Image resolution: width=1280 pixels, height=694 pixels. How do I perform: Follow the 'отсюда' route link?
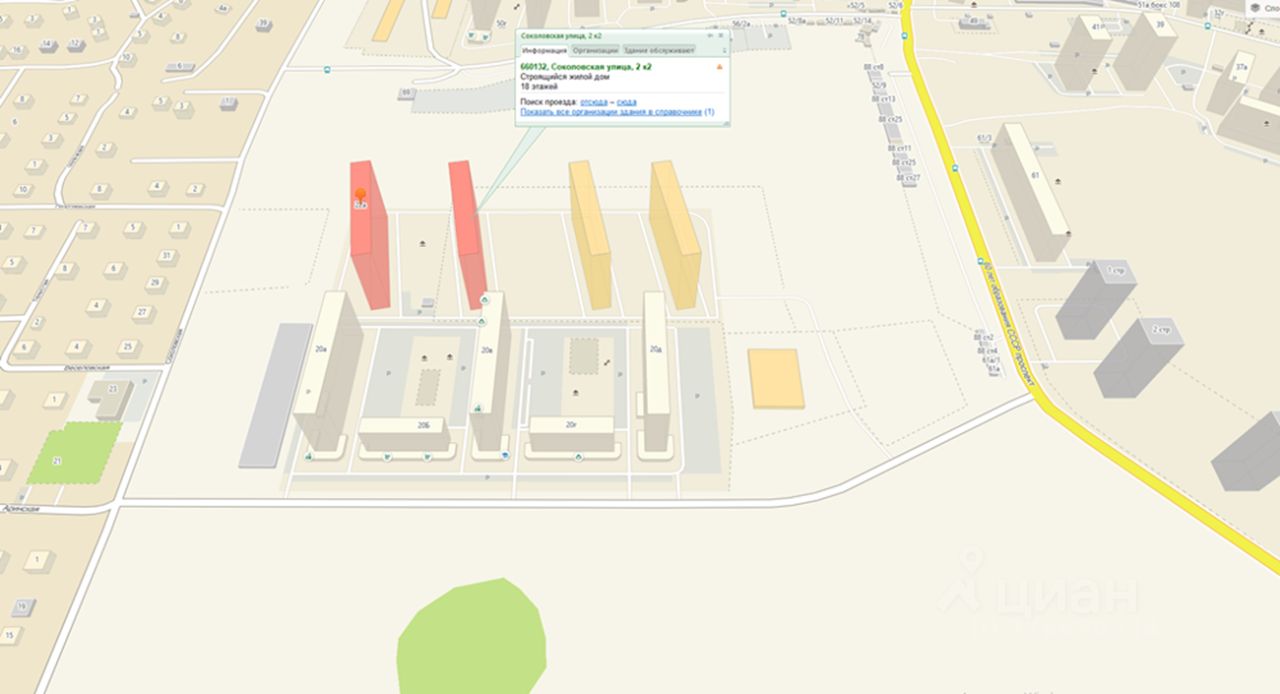pyautogui.click(x=594, y=103)
